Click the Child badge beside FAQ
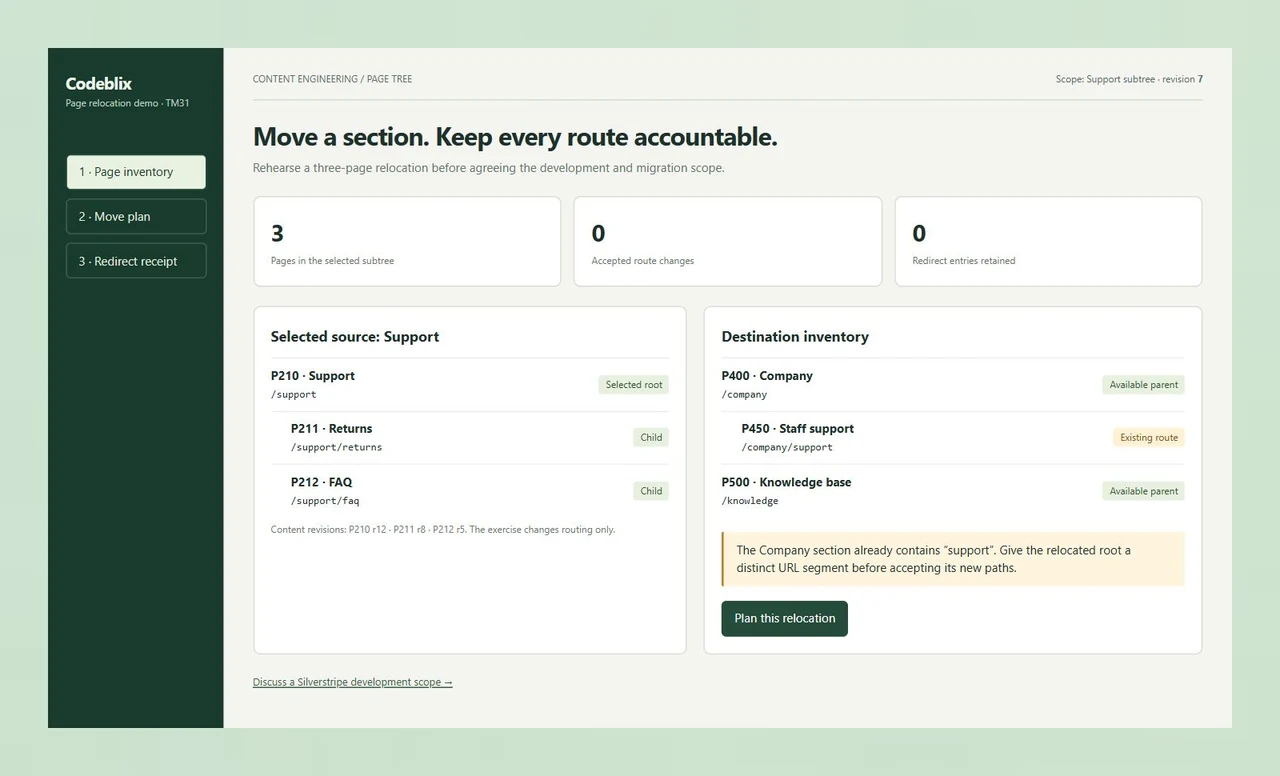This screenshot has width=1280, height=776. point(651,491)
